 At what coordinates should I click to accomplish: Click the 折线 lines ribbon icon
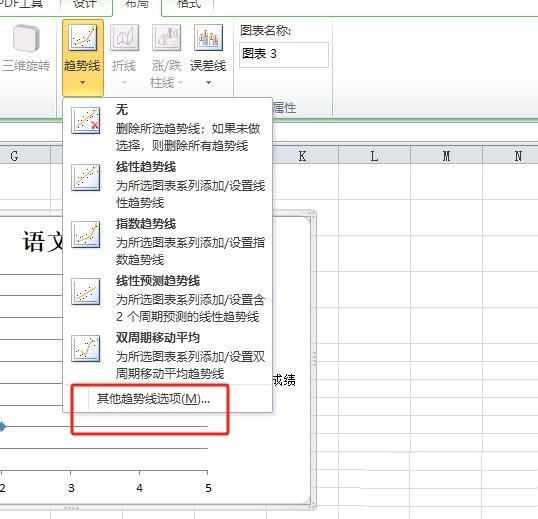pyautogui.click(x=124, y=37)
